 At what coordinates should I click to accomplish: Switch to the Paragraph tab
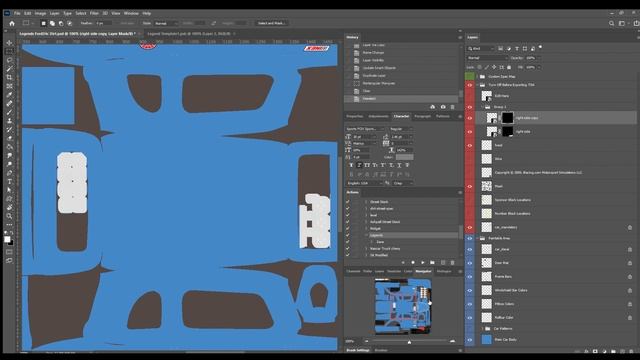(x=422, y=116)
